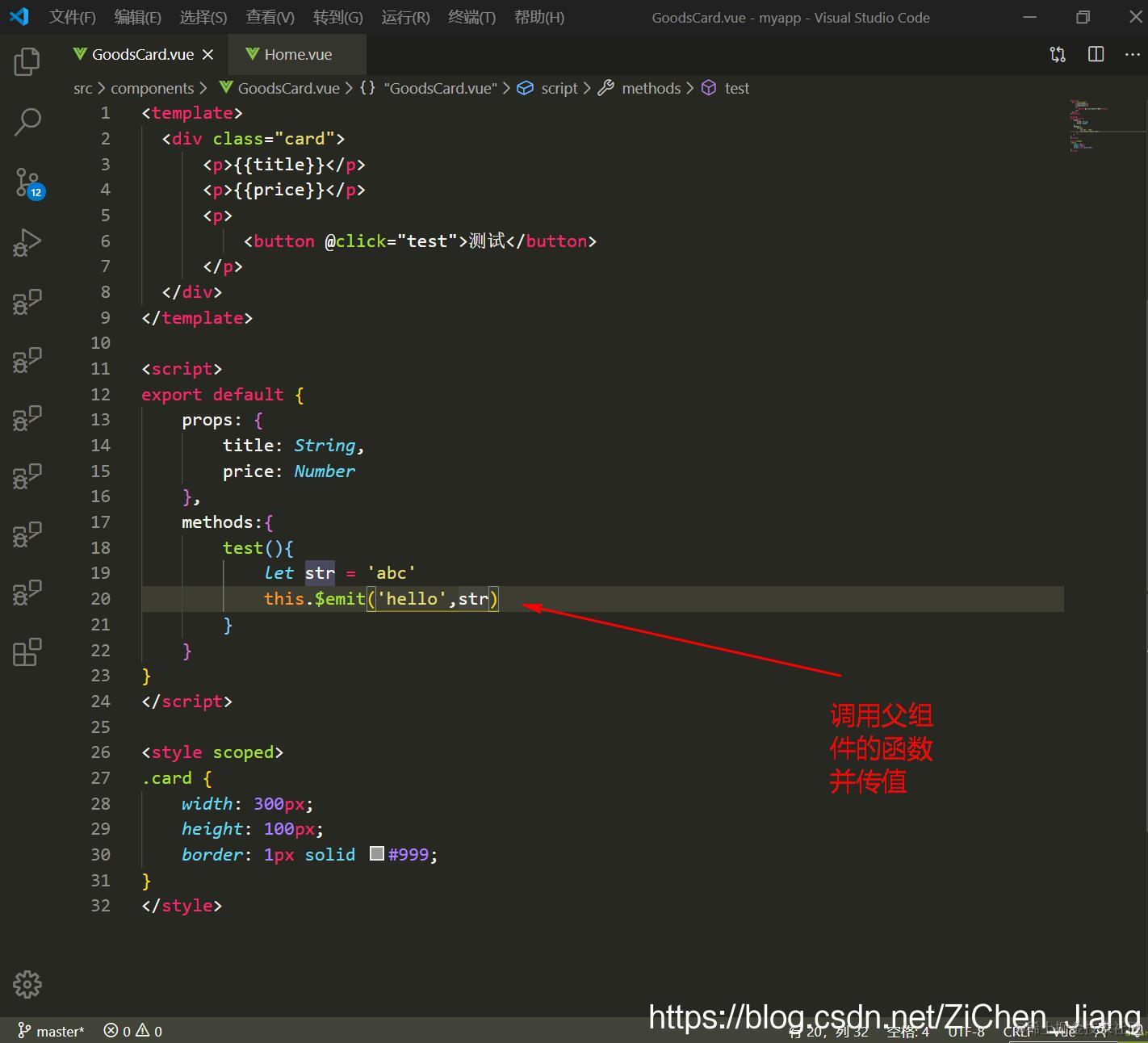The image size is (1148, 1043).
Task: Click the String type on line 14
Action: [x=325, y=446]
